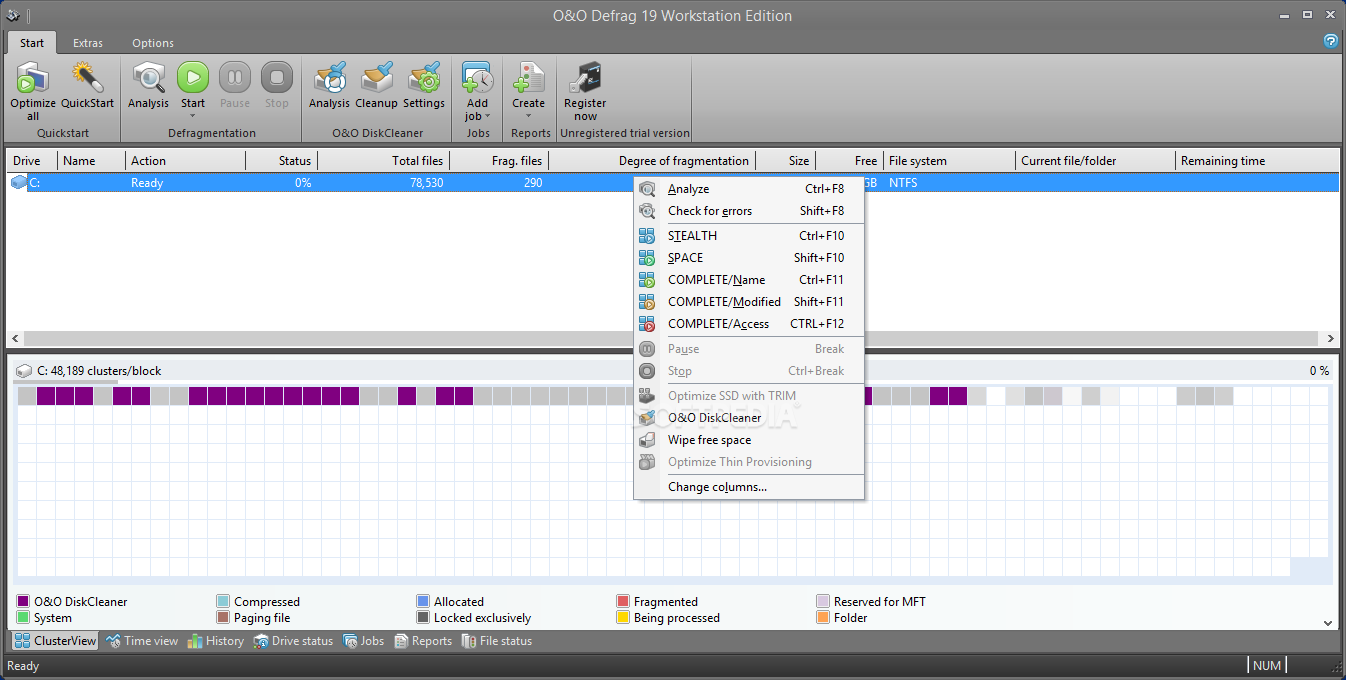Click the Create reports icon
Screen dimensions: 1346x680
(x=529, y=77)
